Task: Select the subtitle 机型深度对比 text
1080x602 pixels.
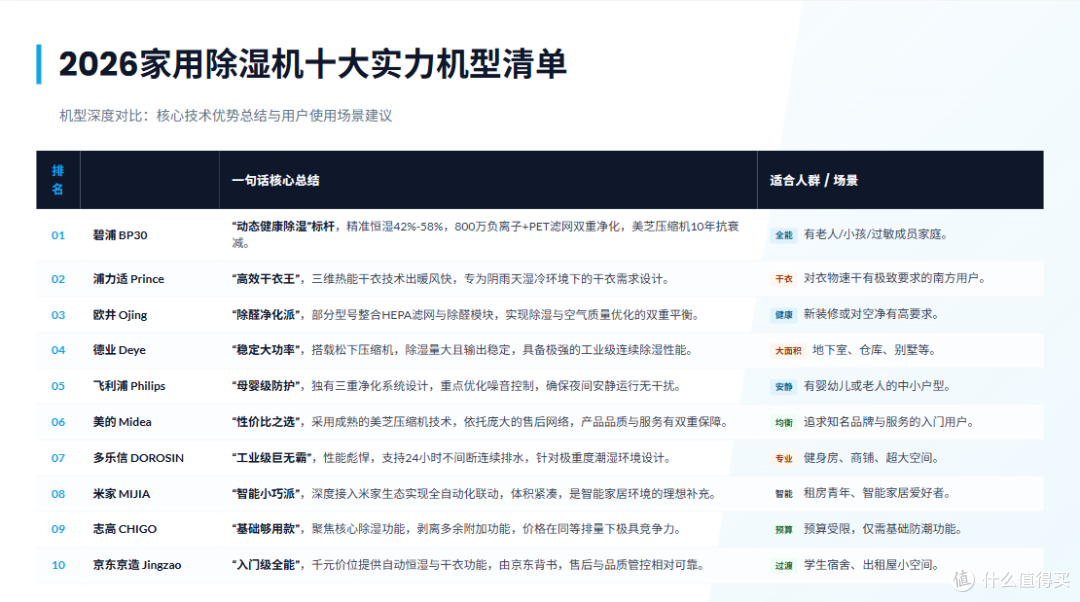Action: click(103, 116)
